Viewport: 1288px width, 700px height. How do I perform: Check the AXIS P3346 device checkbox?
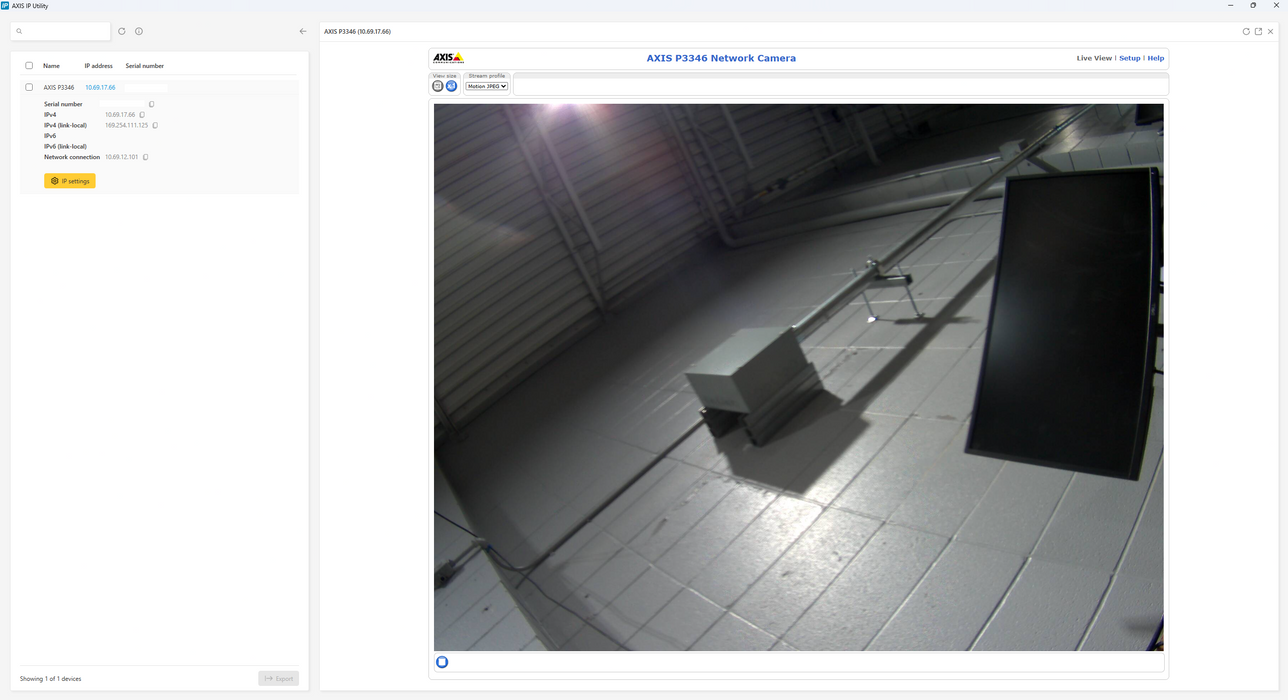tap(29, 88)
